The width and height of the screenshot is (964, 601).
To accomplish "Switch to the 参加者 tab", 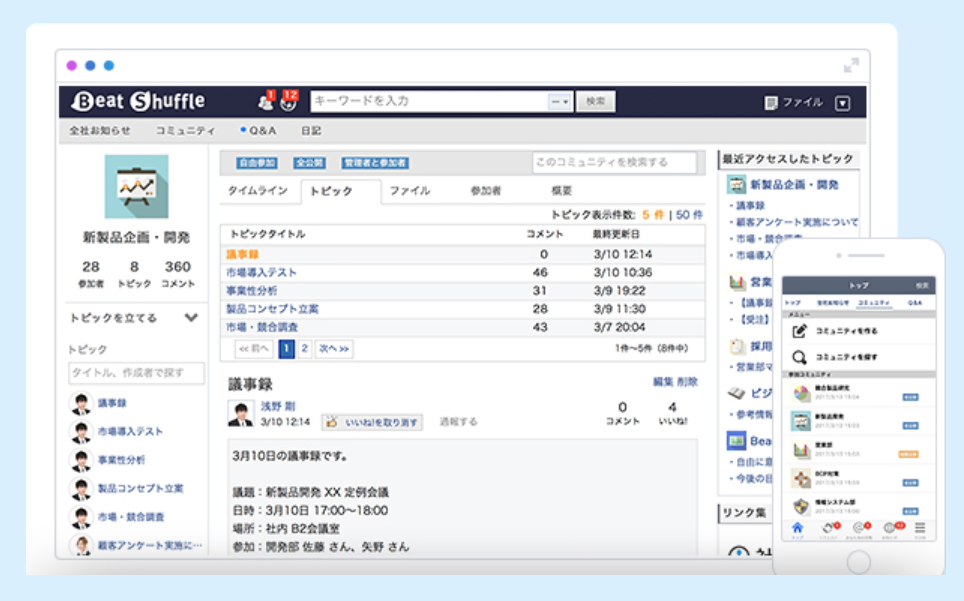I will [485, 191].
